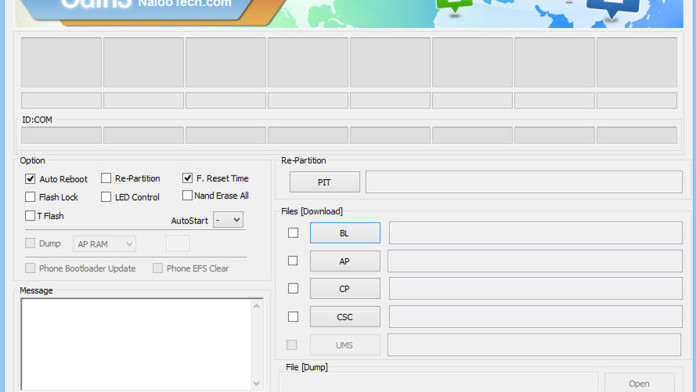Check the T Flash option

(30, 216)
